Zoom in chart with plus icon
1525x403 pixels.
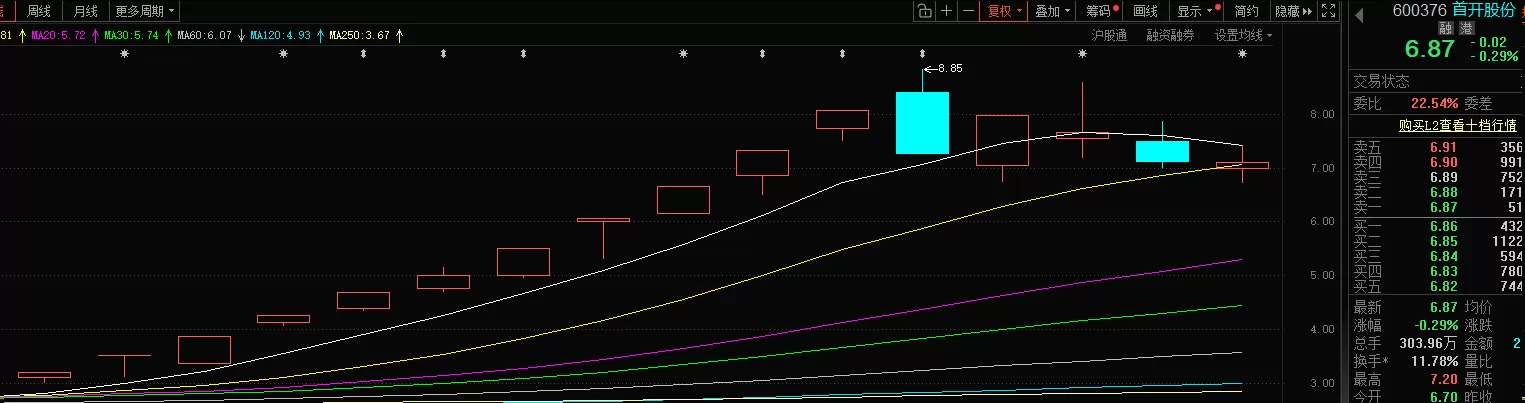click(x=946, y=11)
